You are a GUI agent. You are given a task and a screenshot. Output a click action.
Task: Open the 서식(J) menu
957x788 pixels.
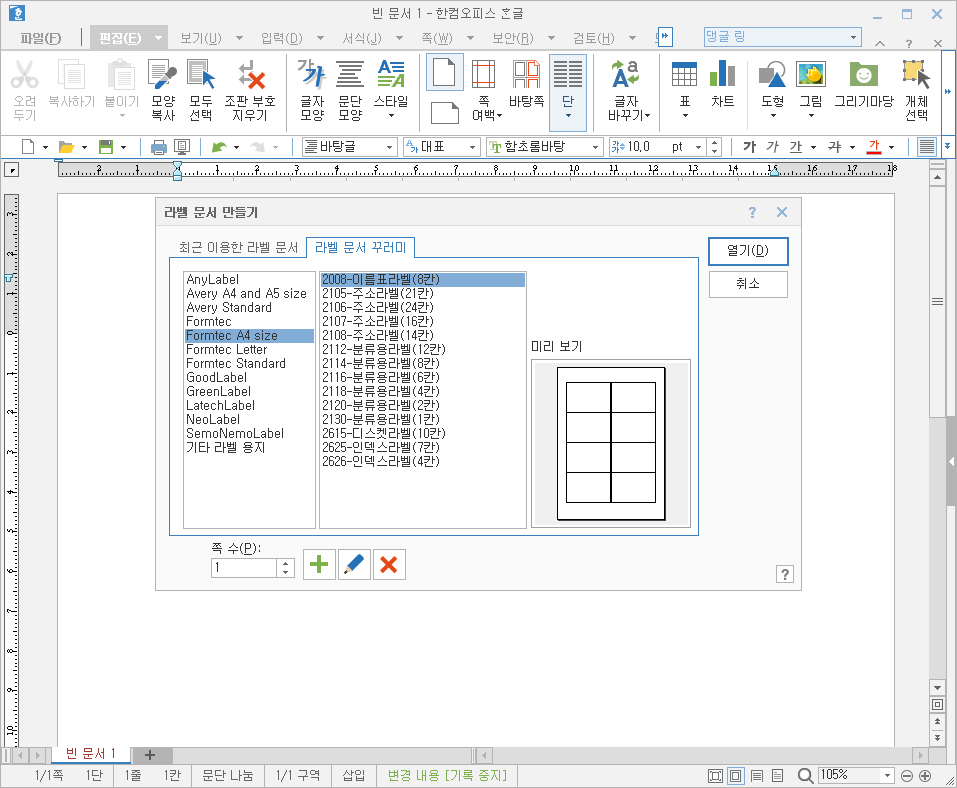coord(362,38)
